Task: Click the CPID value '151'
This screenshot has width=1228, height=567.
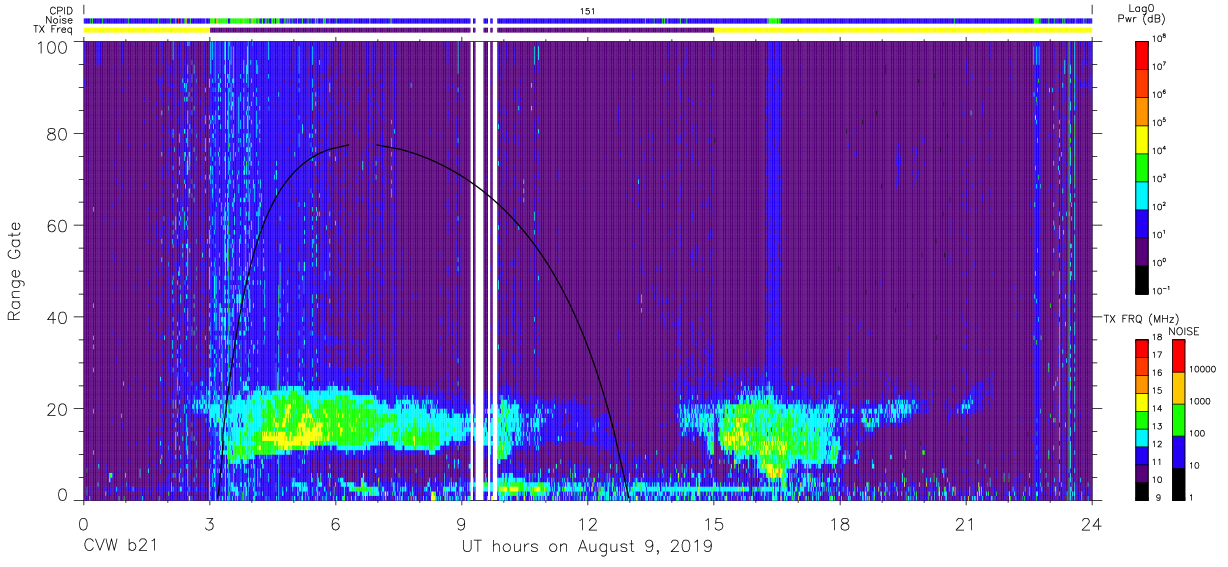Action: (588, 10)
